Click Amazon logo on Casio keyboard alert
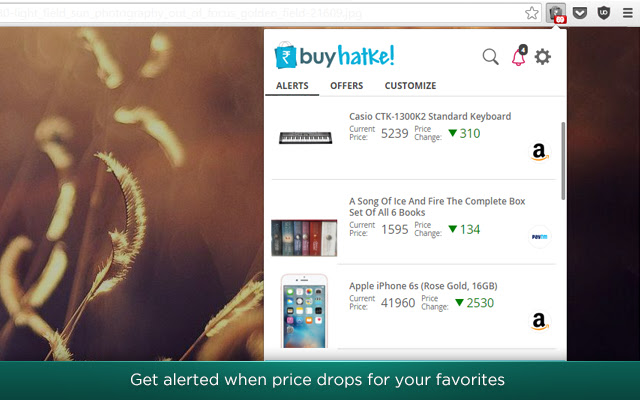This screenshot has height=400, width=640. [539, 152]
